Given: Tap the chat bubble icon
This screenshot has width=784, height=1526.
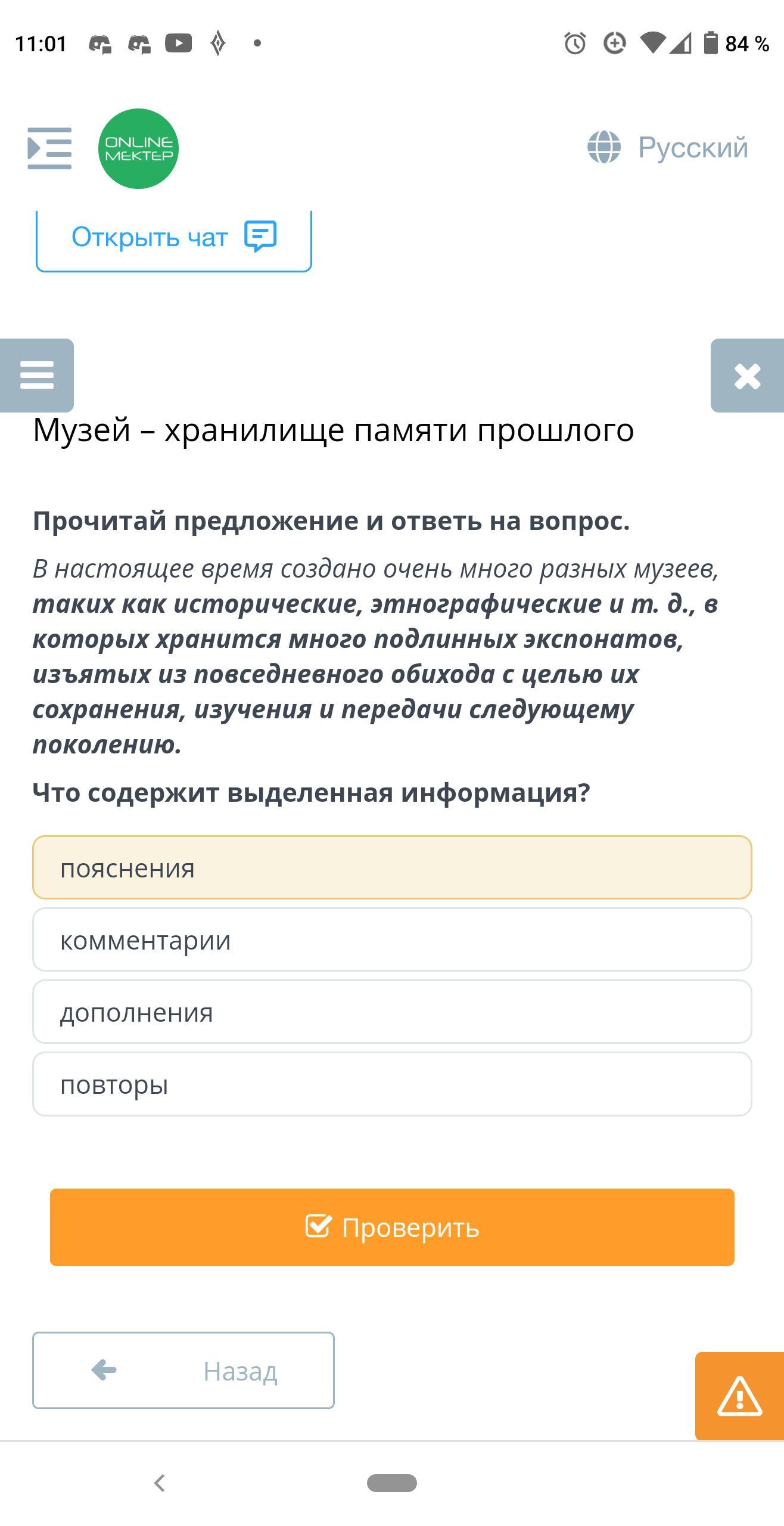Looking at the screenshot, I should point(261,237).
